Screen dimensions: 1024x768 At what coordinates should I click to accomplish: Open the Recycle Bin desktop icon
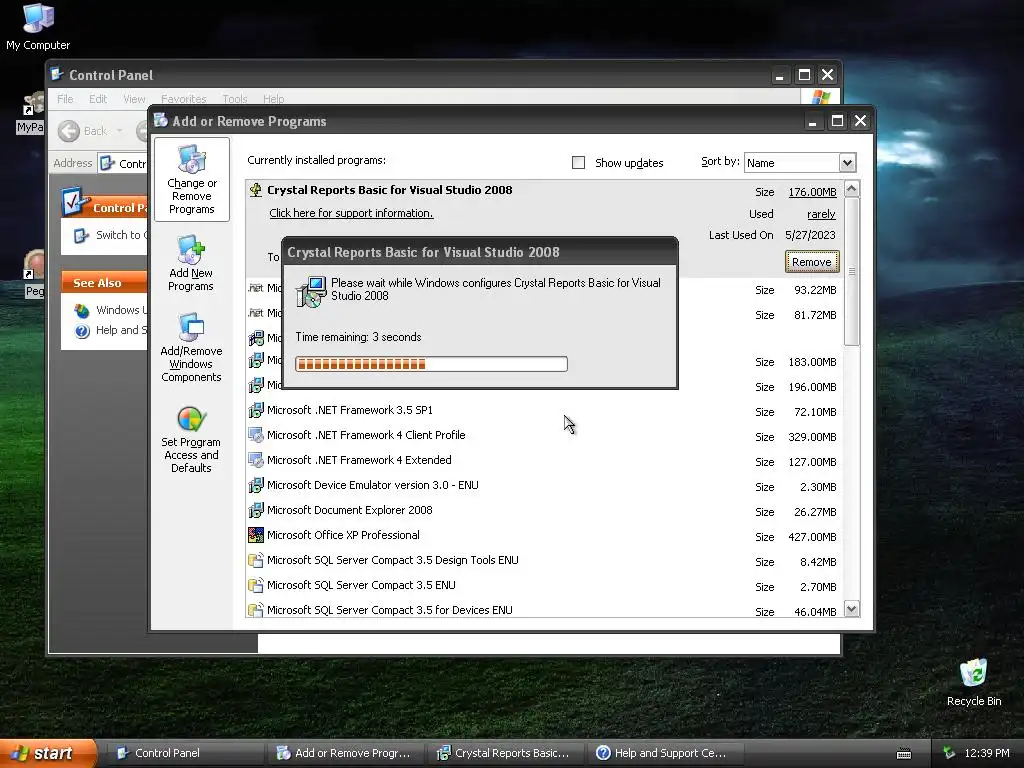tap(974, 682)
